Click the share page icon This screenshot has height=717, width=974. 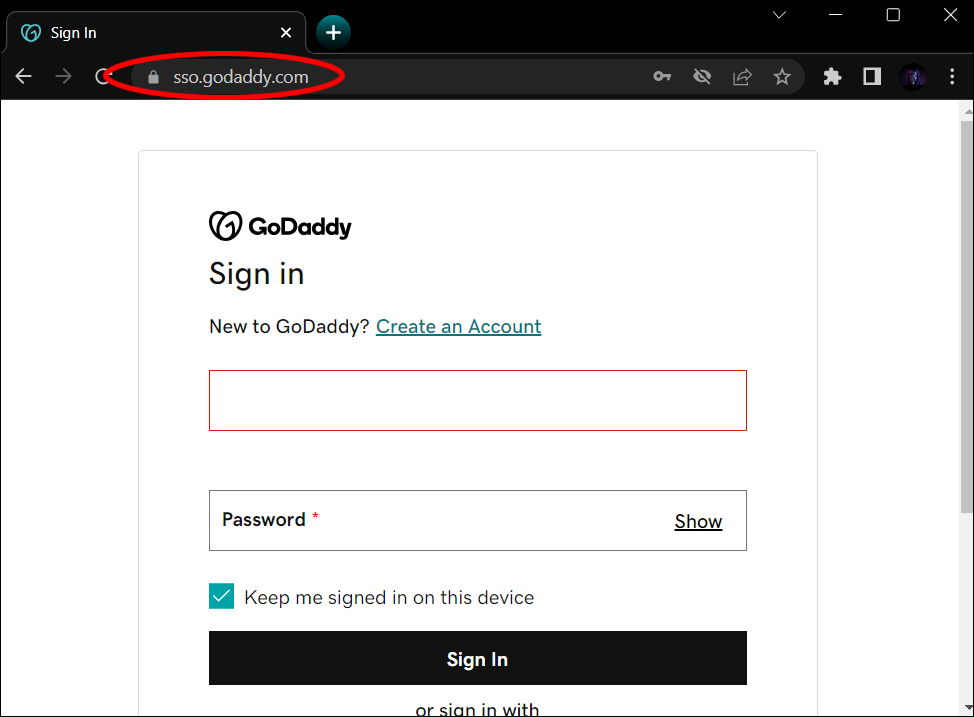[742, 76]
